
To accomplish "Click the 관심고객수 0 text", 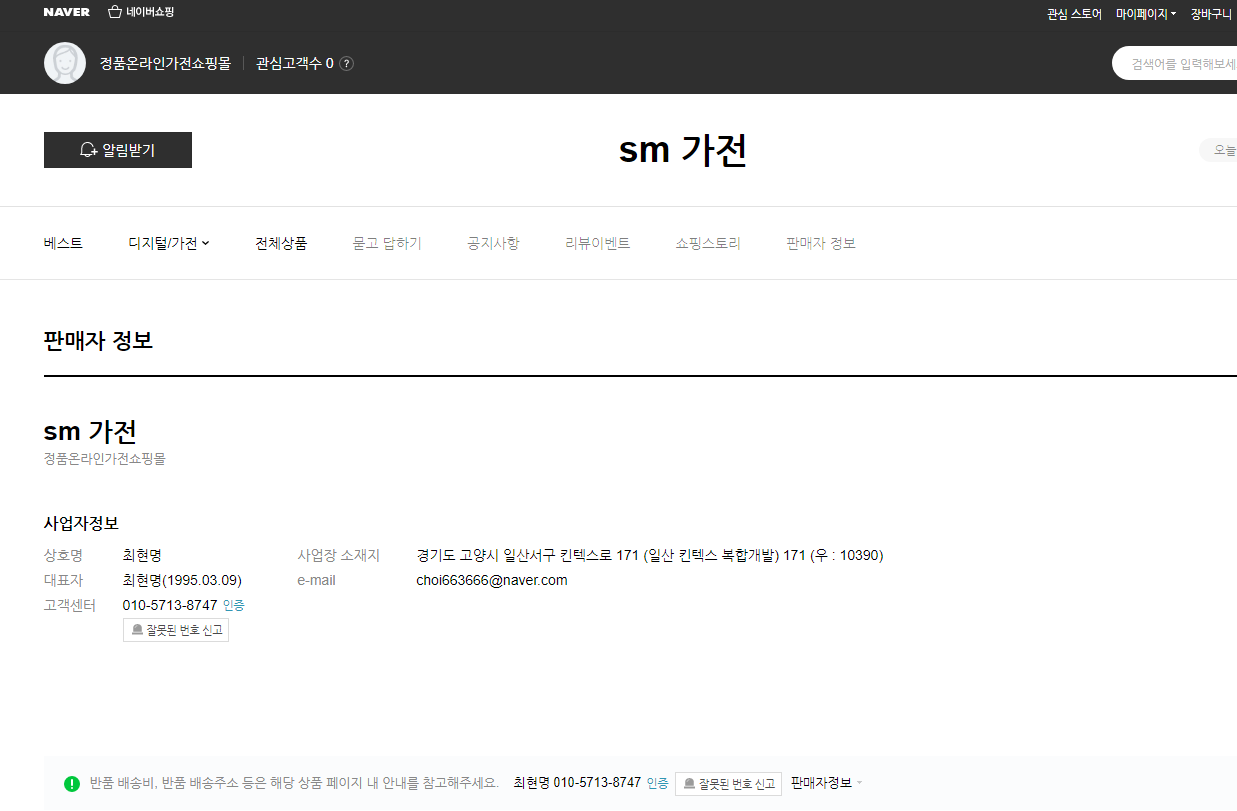I will [295, 63].
